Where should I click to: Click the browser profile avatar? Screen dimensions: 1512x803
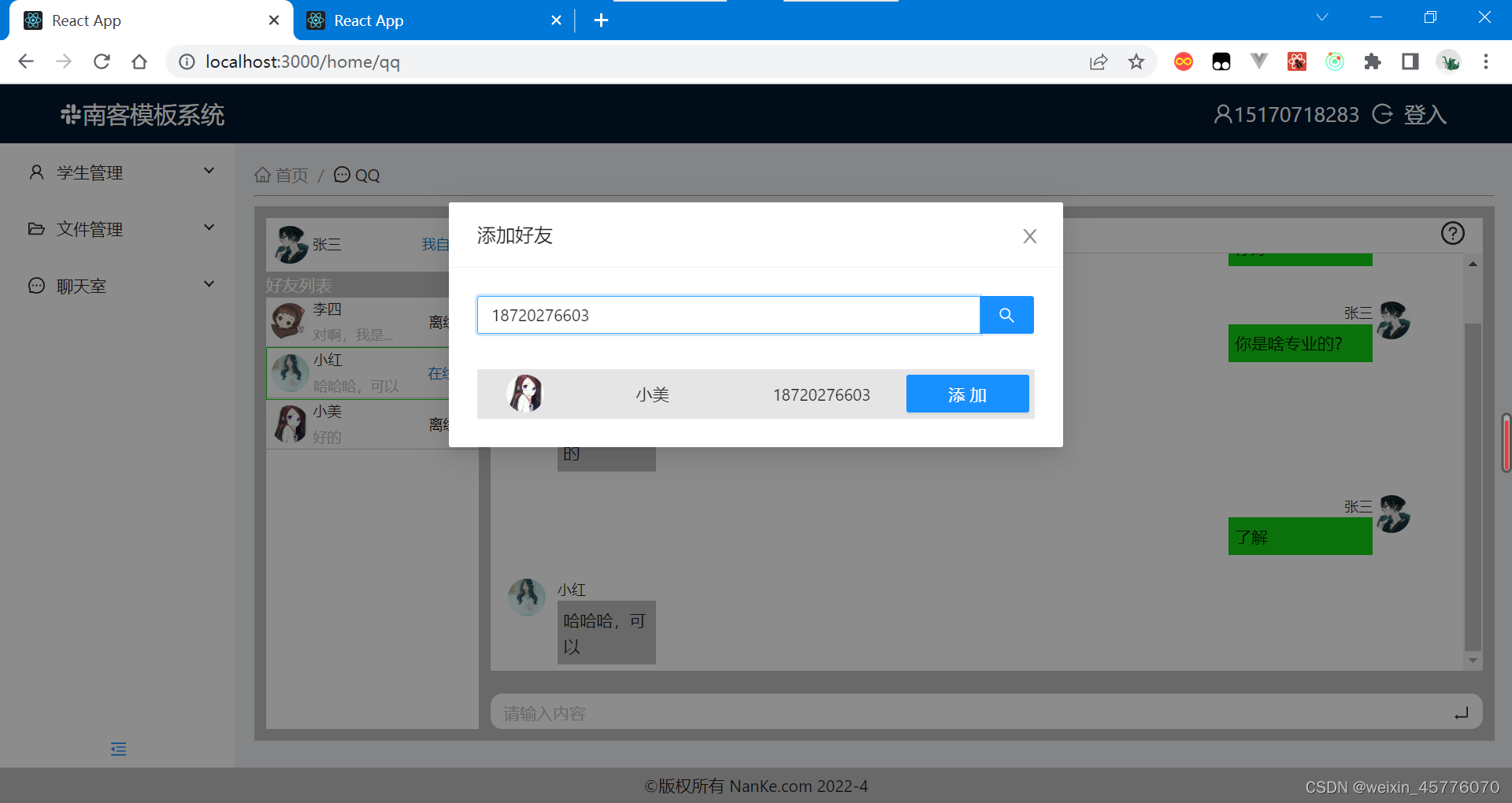point(1448,61)
